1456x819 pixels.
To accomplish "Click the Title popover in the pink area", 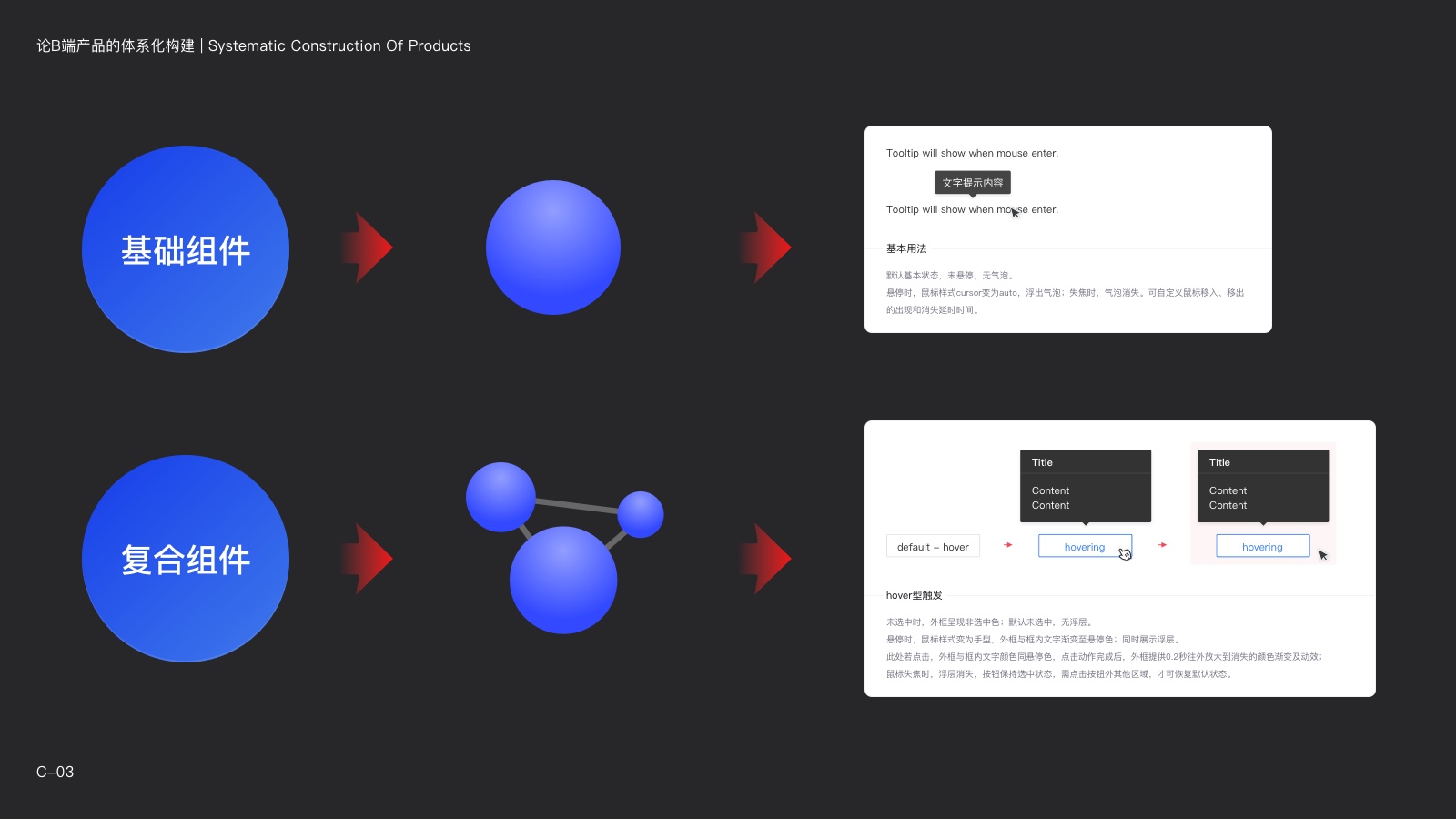I will (1262, 486).
